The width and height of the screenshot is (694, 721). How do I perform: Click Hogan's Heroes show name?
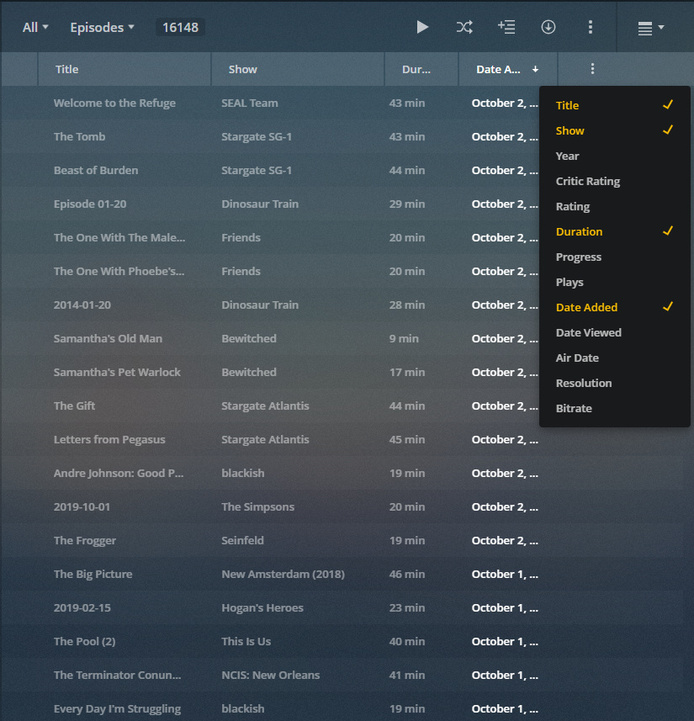click(262, 608)
